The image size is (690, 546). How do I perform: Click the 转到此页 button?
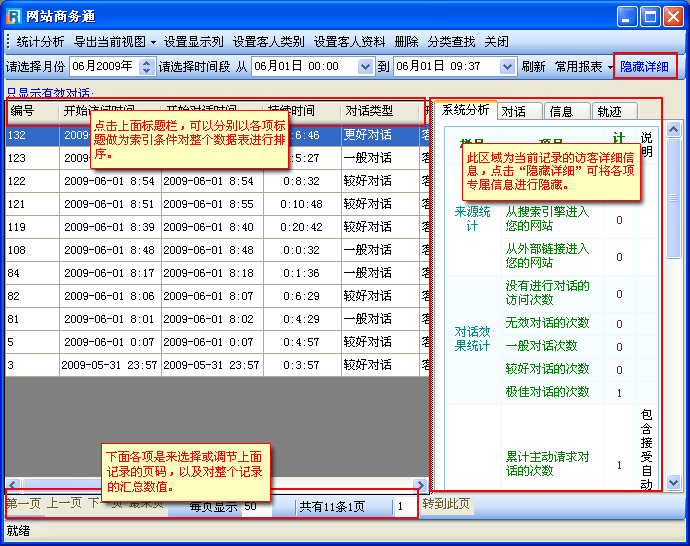446,504
